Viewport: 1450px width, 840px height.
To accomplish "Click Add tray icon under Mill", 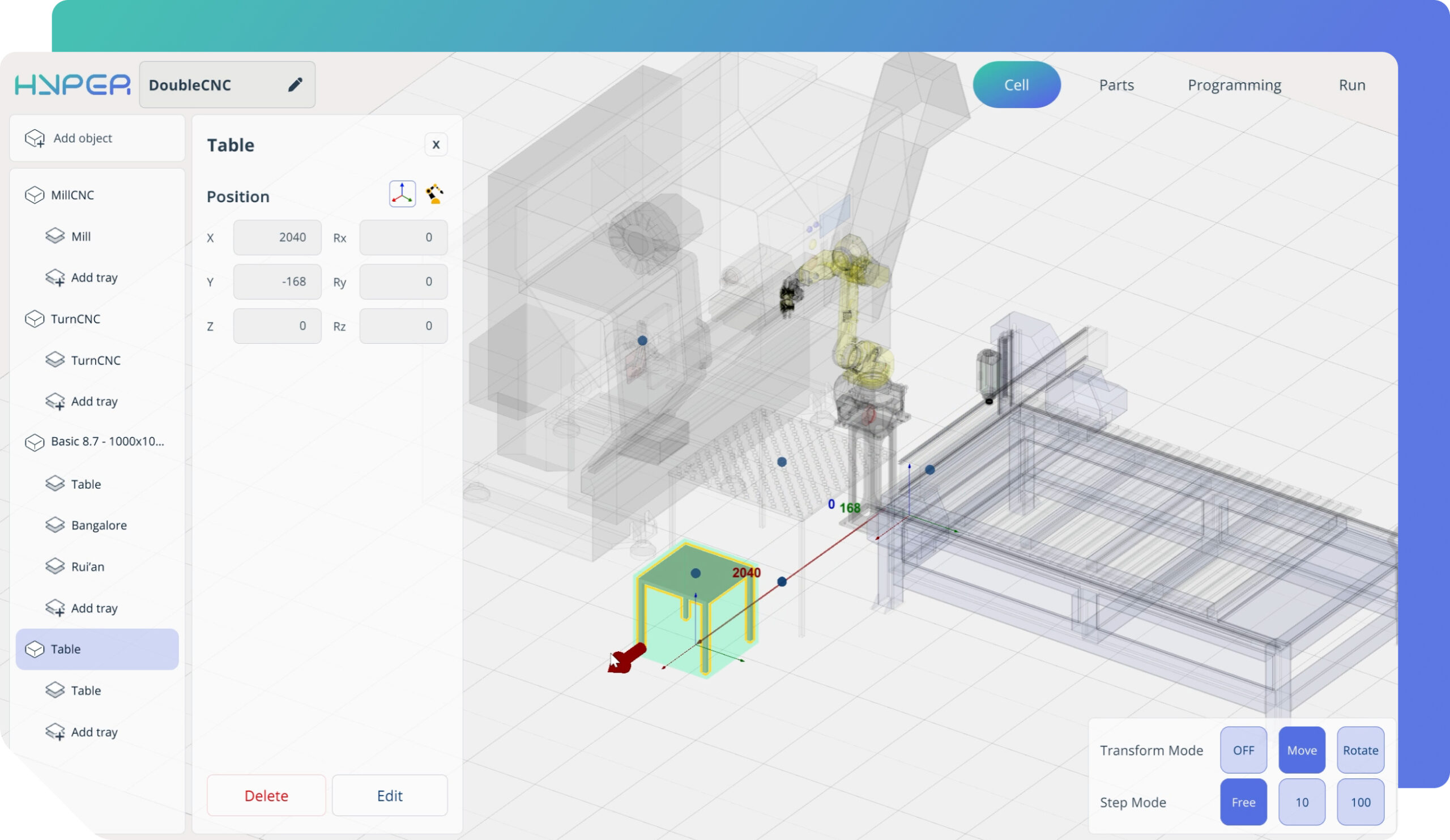I will tap(56, 278).
